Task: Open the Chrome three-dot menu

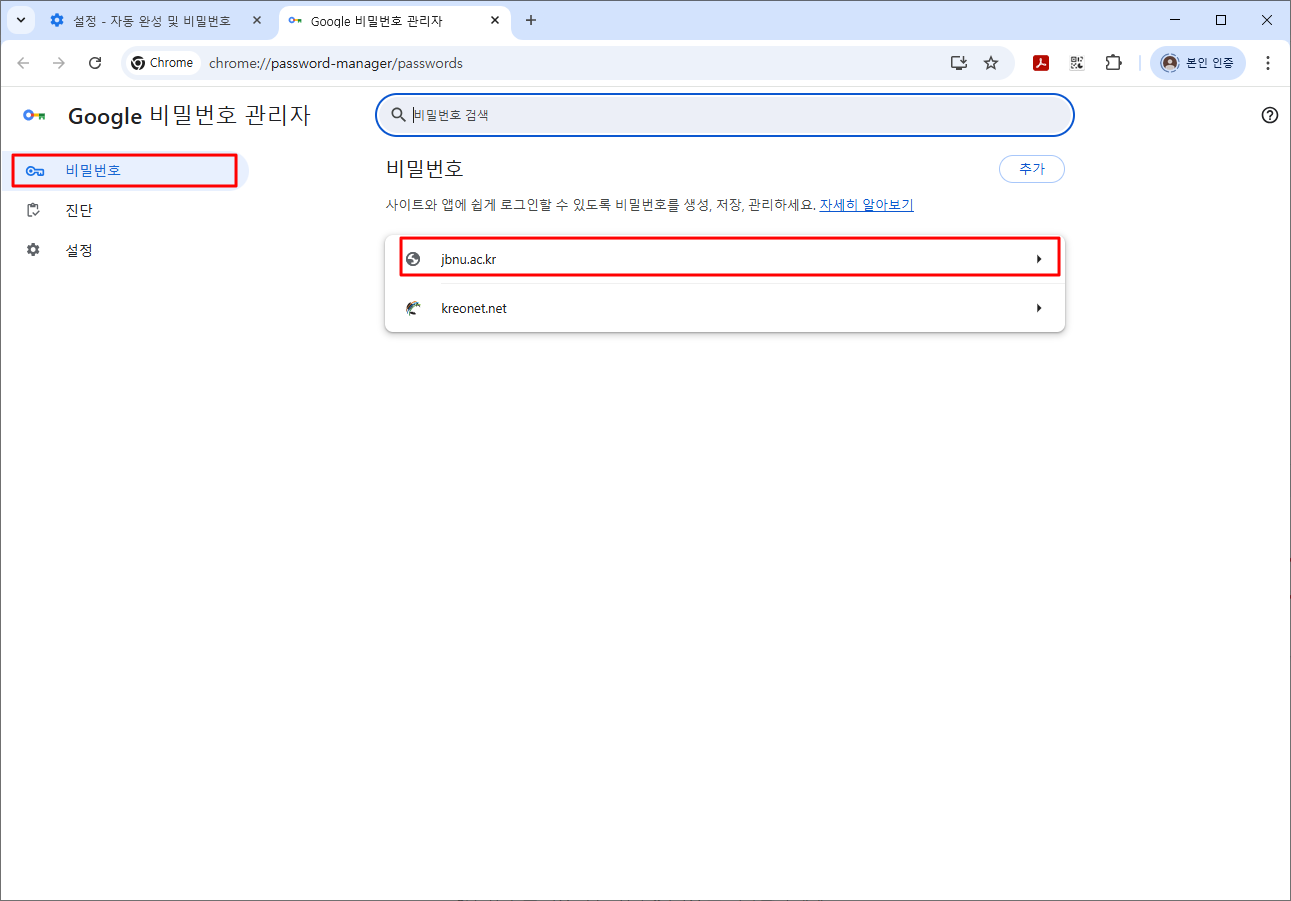Action: (x=1268, y=63)
